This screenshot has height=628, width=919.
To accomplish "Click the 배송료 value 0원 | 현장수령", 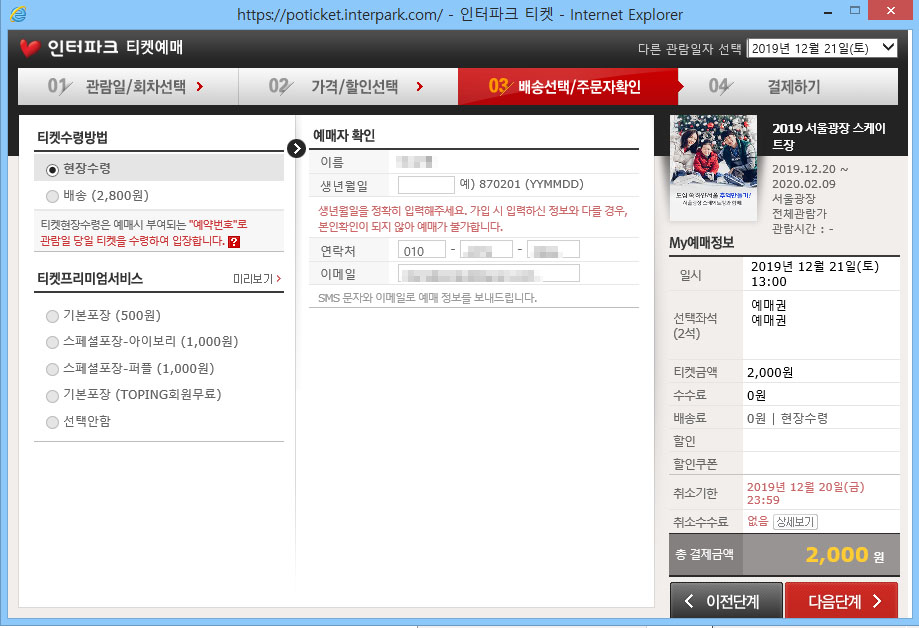I will point(787,418).
